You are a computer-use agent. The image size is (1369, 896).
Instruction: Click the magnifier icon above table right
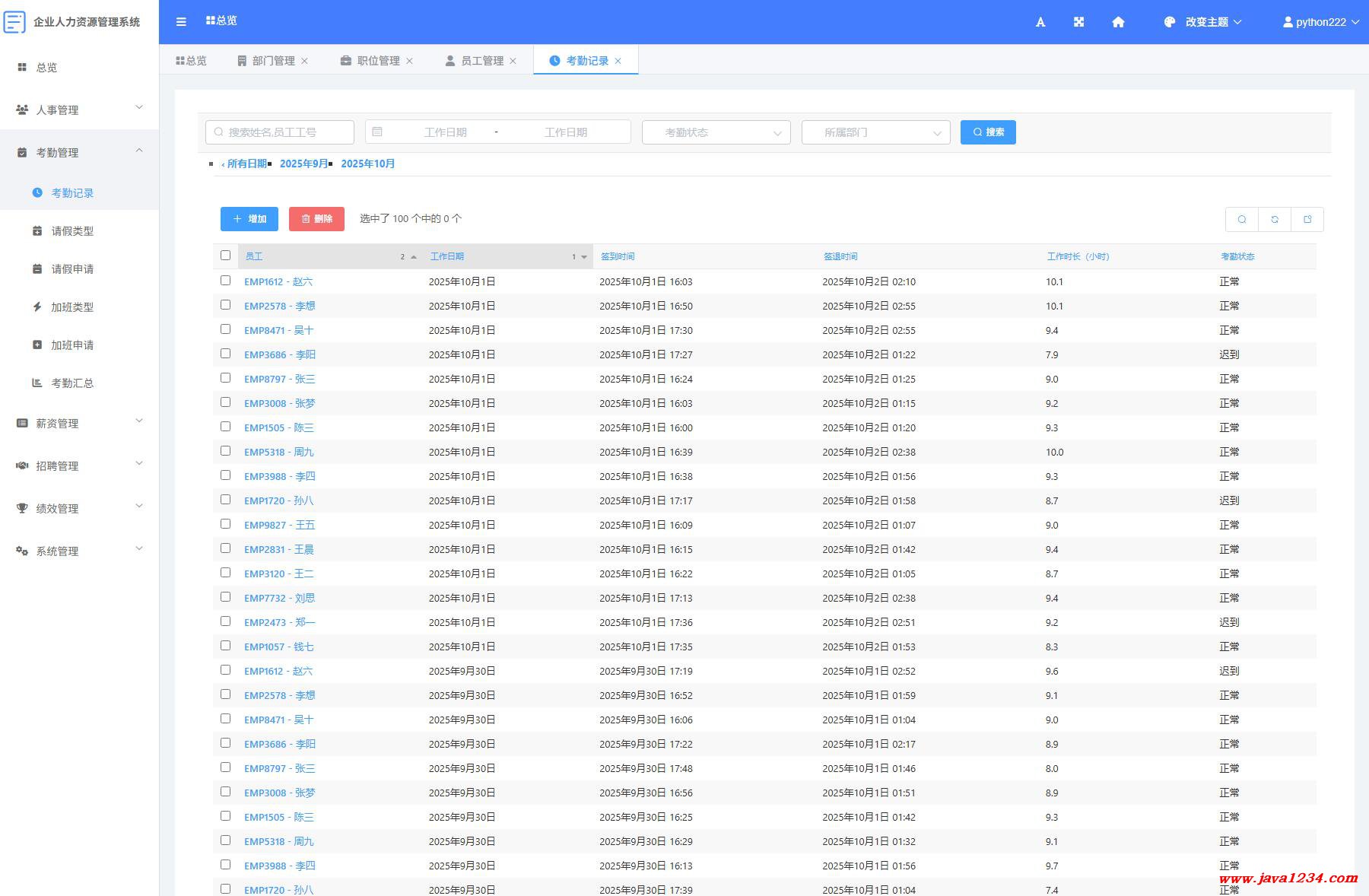(x=1242, y=219)
